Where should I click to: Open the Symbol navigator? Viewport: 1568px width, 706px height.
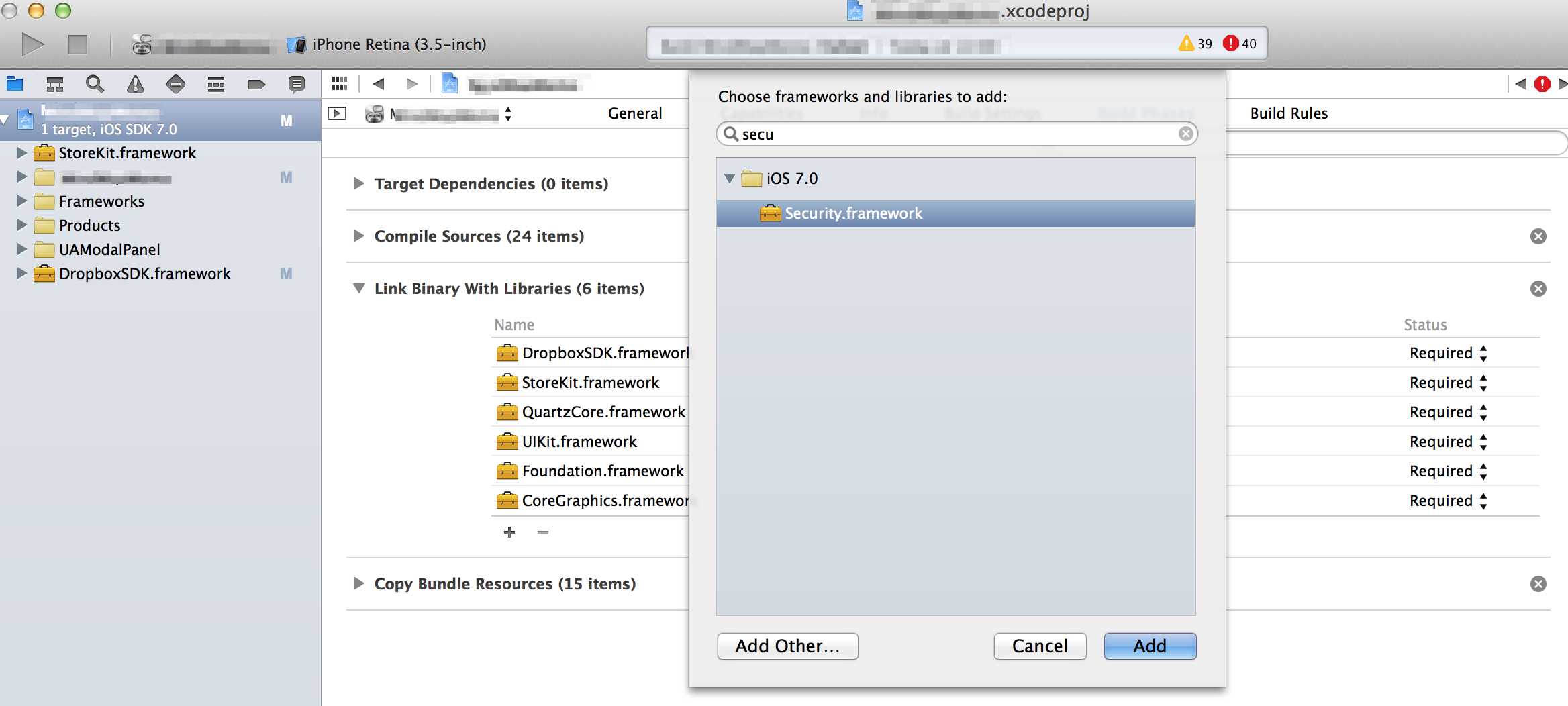tap(55, 84)
